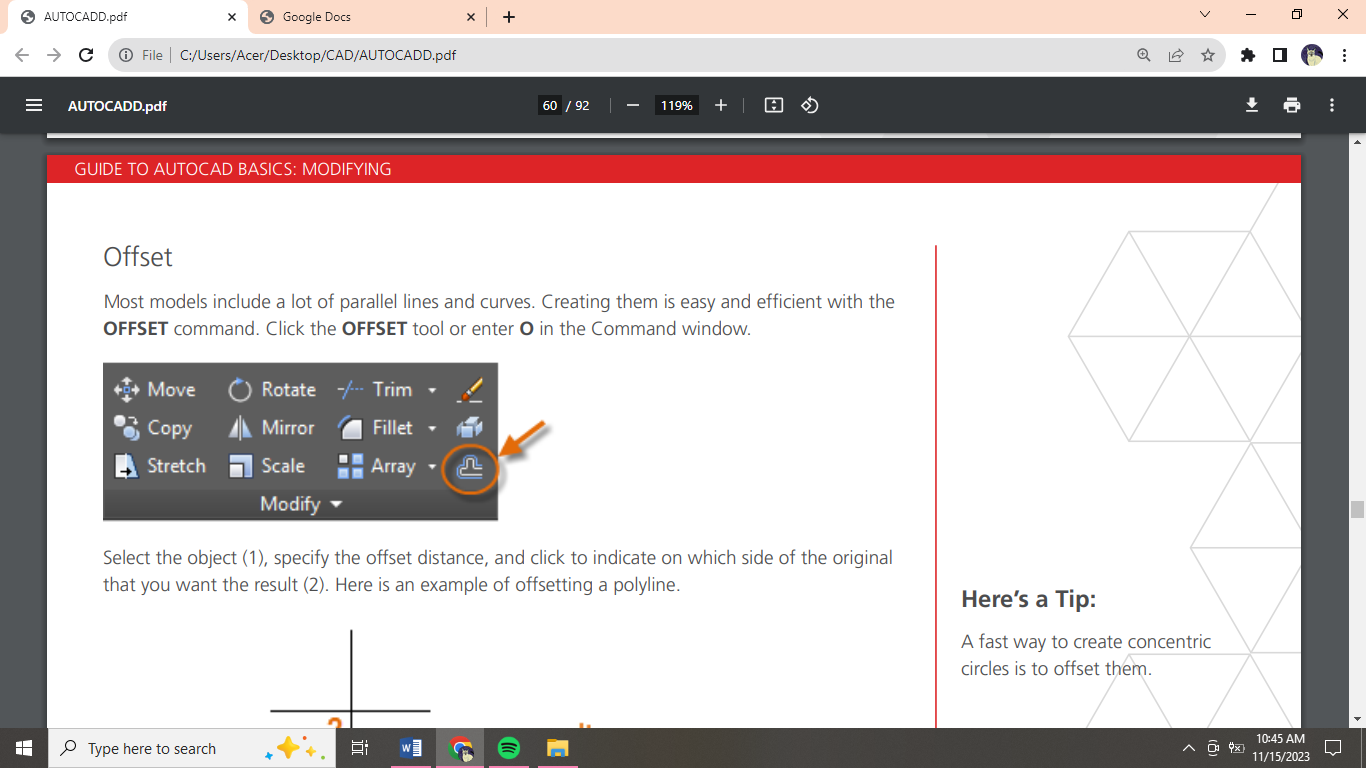Open the PDF viewer more actions menu

[1332, 105]
